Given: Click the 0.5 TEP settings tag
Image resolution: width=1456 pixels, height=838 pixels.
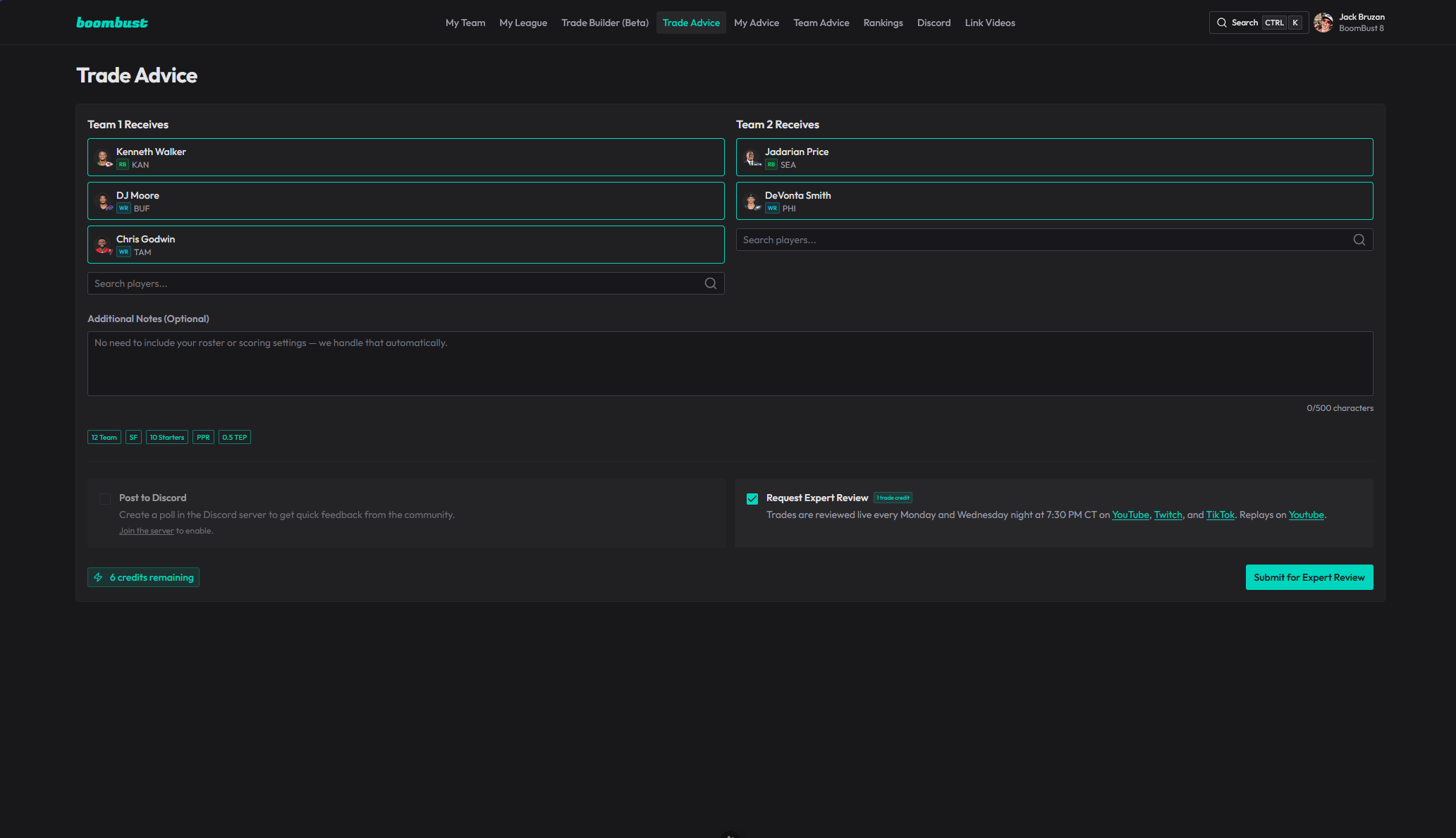Looking at the screenshot, I should [x=235, y=437].
